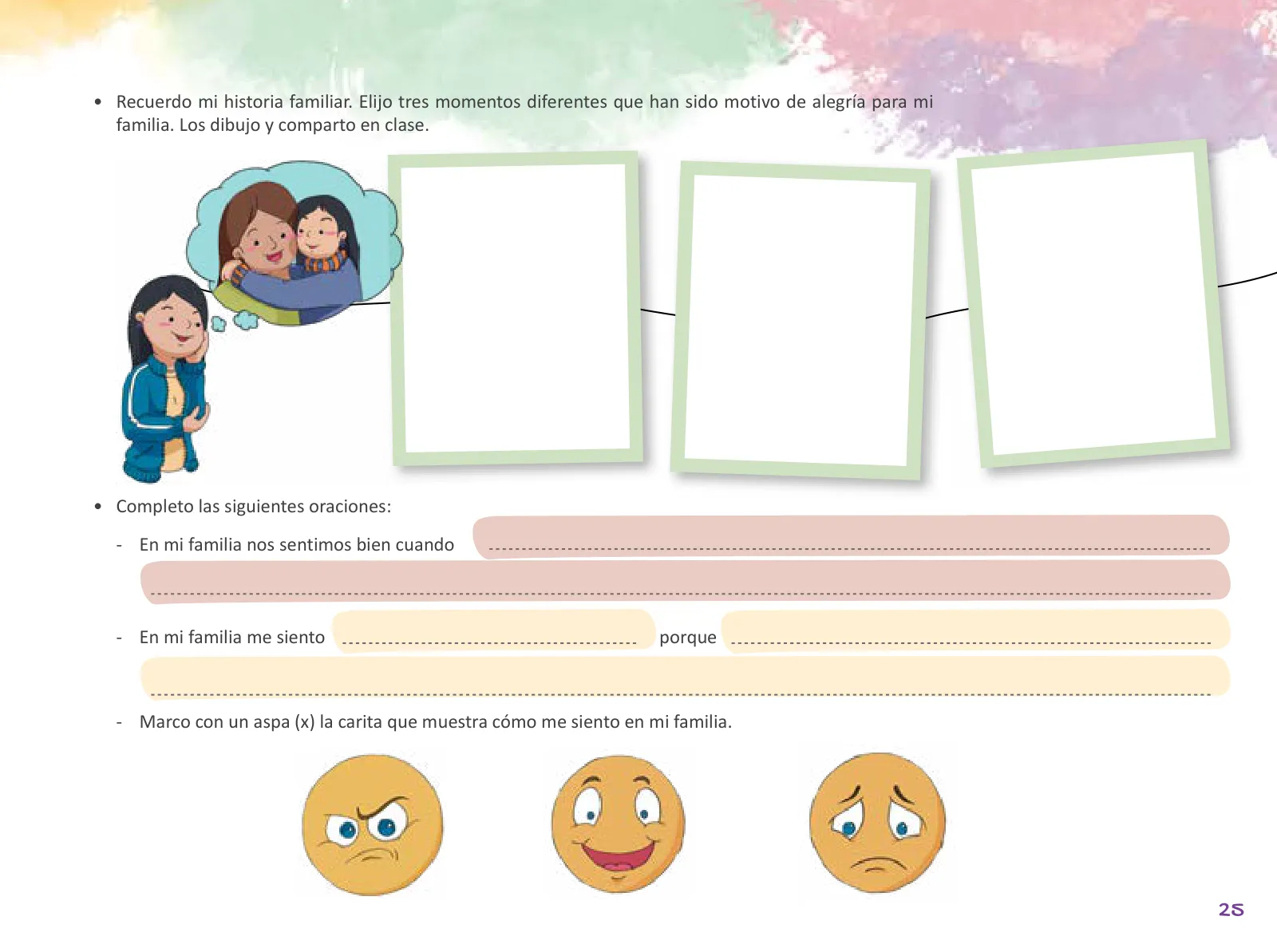Click the word 'porque'
This screenshot has height=952, width=1277.
(688, 638)
